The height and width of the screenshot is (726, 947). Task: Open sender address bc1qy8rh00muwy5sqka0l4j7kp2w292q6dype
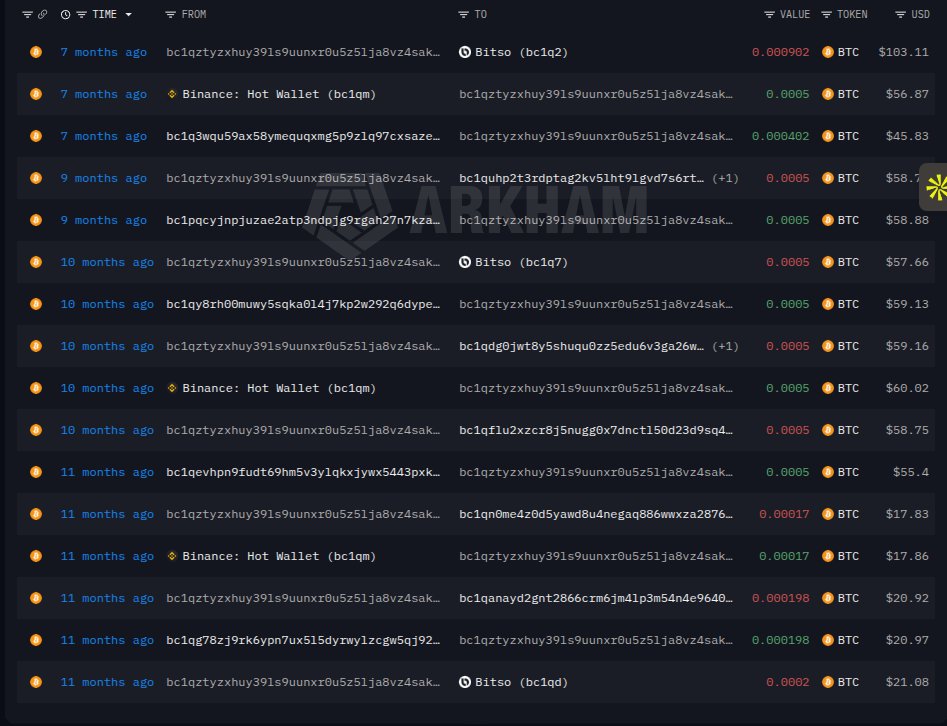pyautogui.click(x=303, y=304)
